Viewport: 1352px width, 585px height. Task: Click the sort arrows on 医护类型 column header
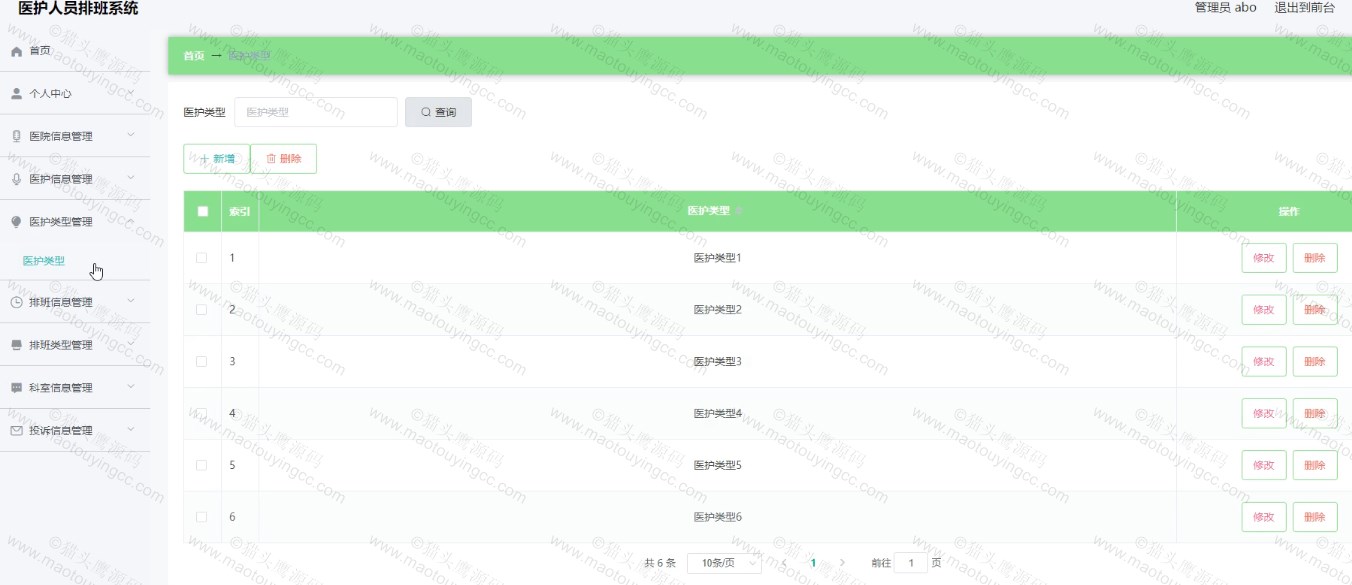tap(739, 211)
